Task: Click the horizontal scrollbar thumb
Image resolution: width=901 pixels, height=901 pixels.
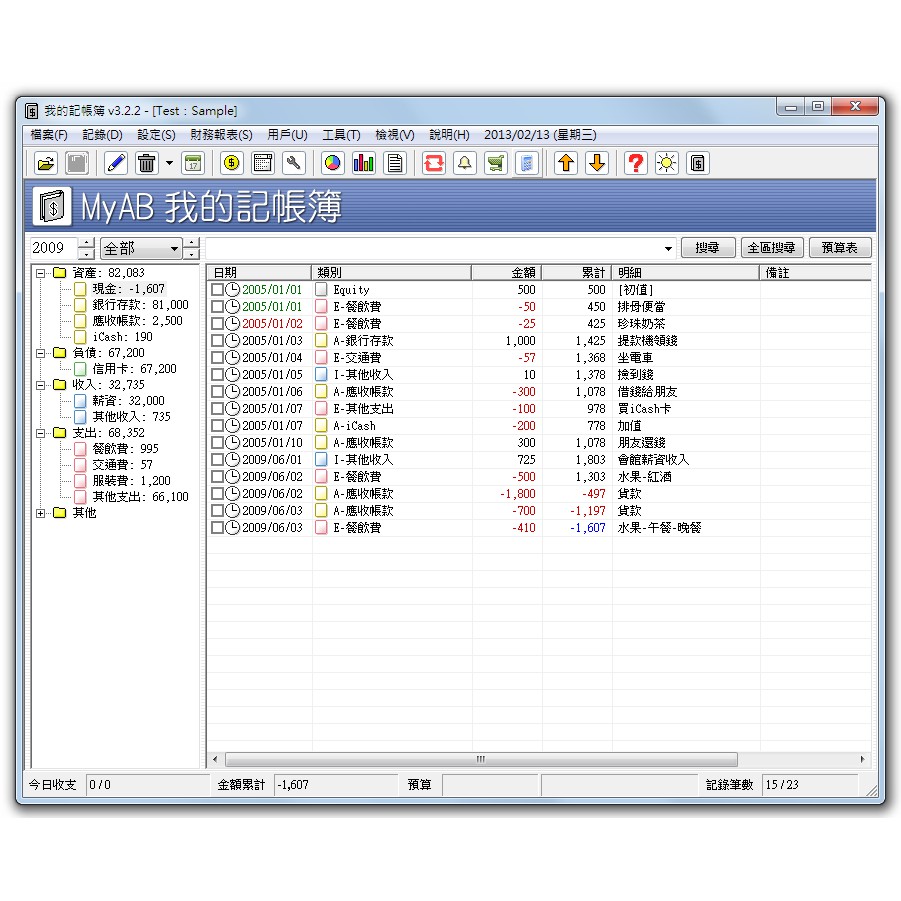Action: click(x=482, y=759)
